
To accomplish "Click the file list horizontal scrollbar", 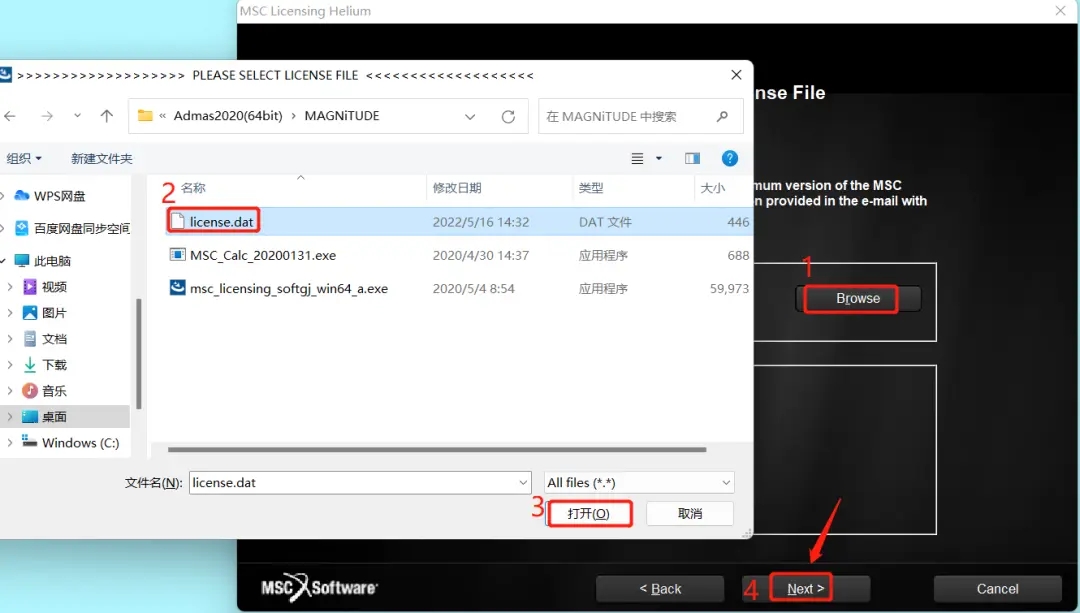I will tap(437, 450).
